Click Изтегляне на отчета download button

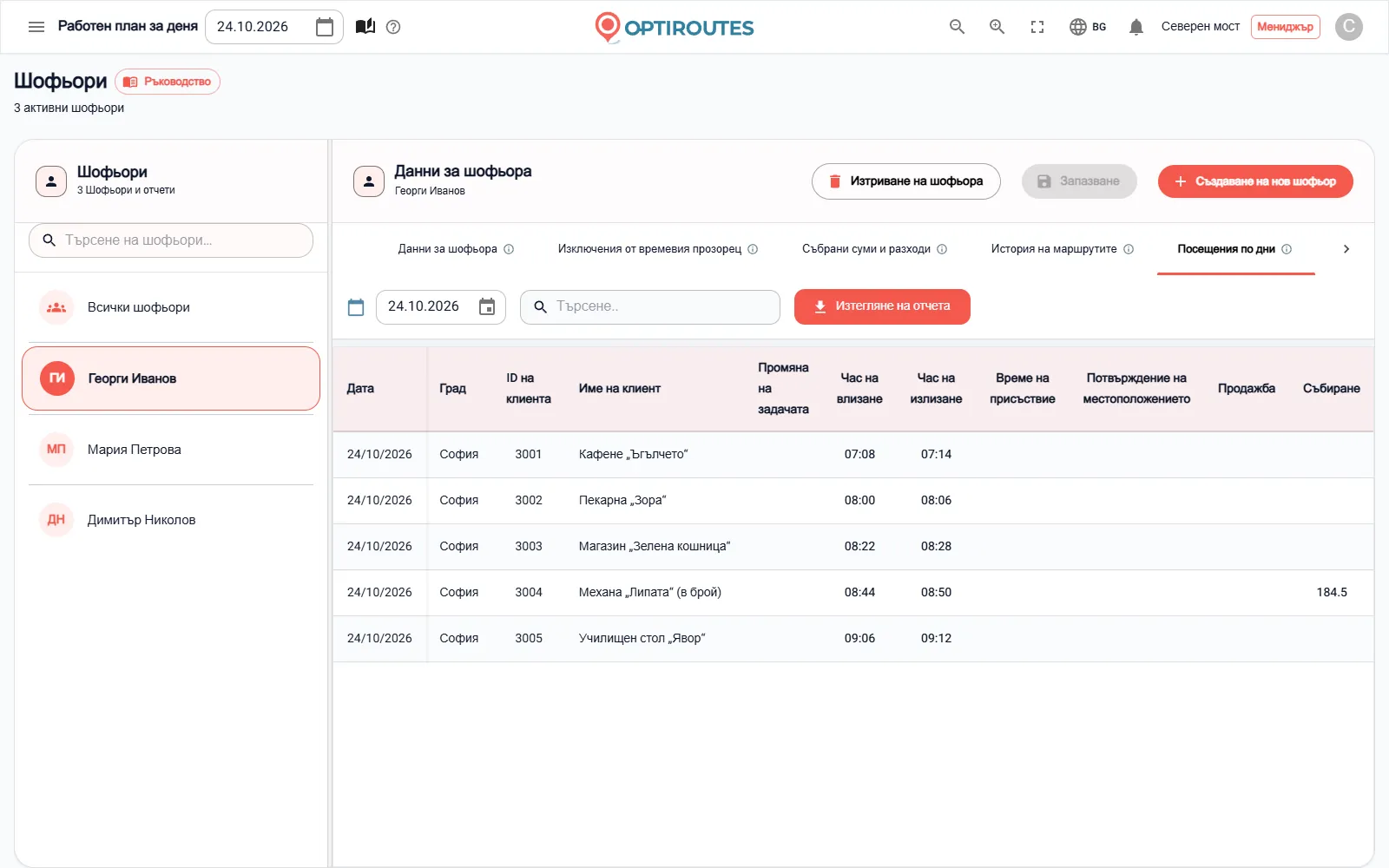882,306
